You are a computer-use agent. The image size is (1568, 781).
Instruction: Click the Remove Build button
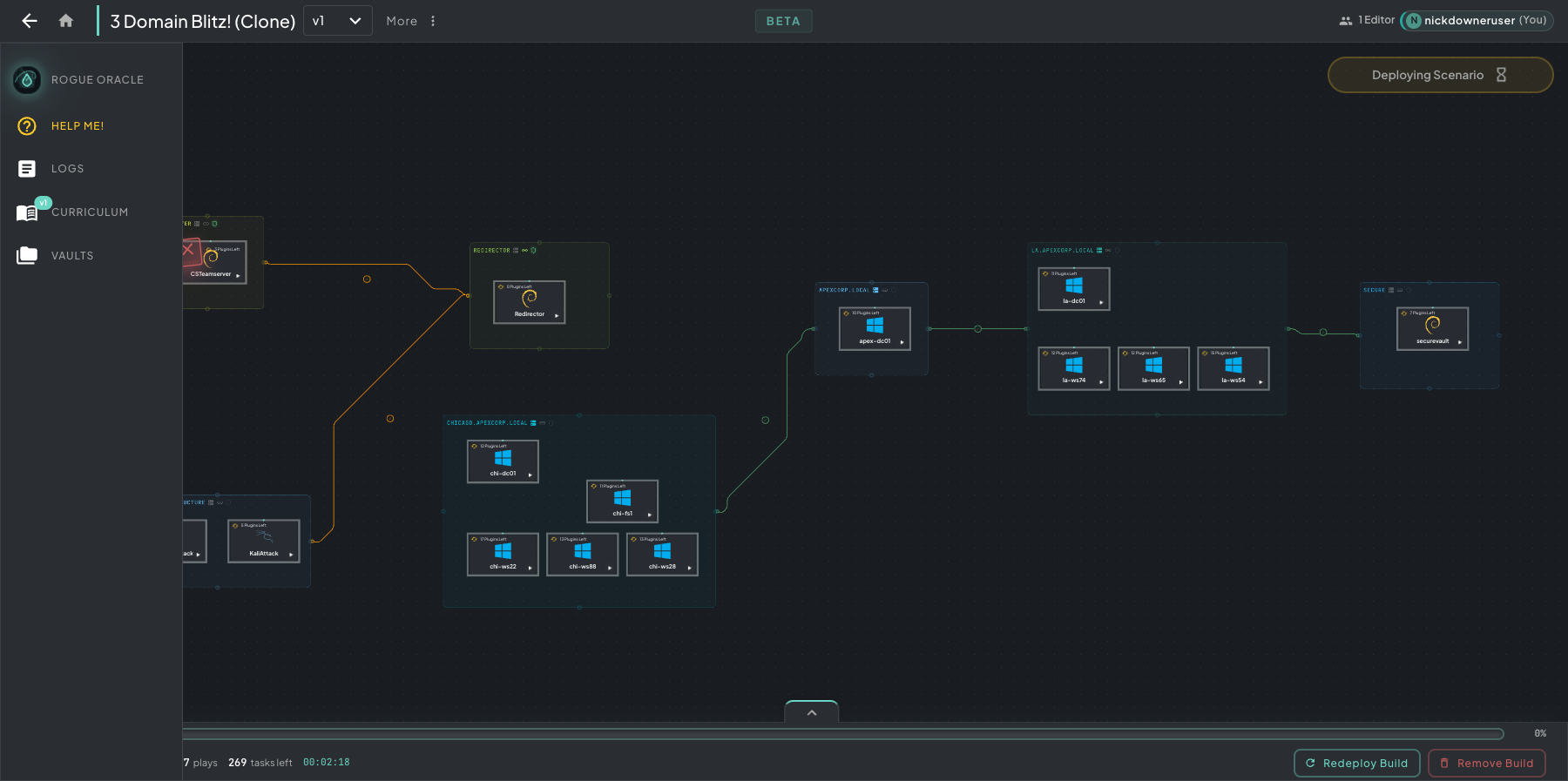tap(1487, 764)
